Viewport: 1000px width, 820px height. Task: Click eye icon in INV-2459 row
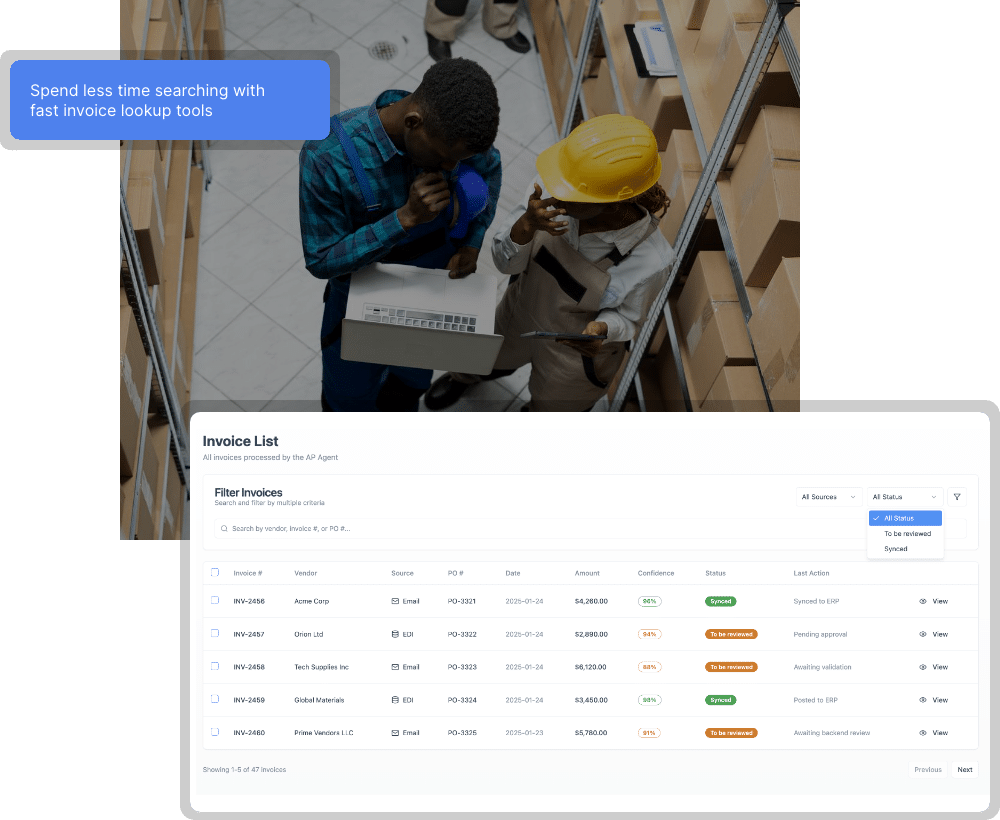(923, 700)
